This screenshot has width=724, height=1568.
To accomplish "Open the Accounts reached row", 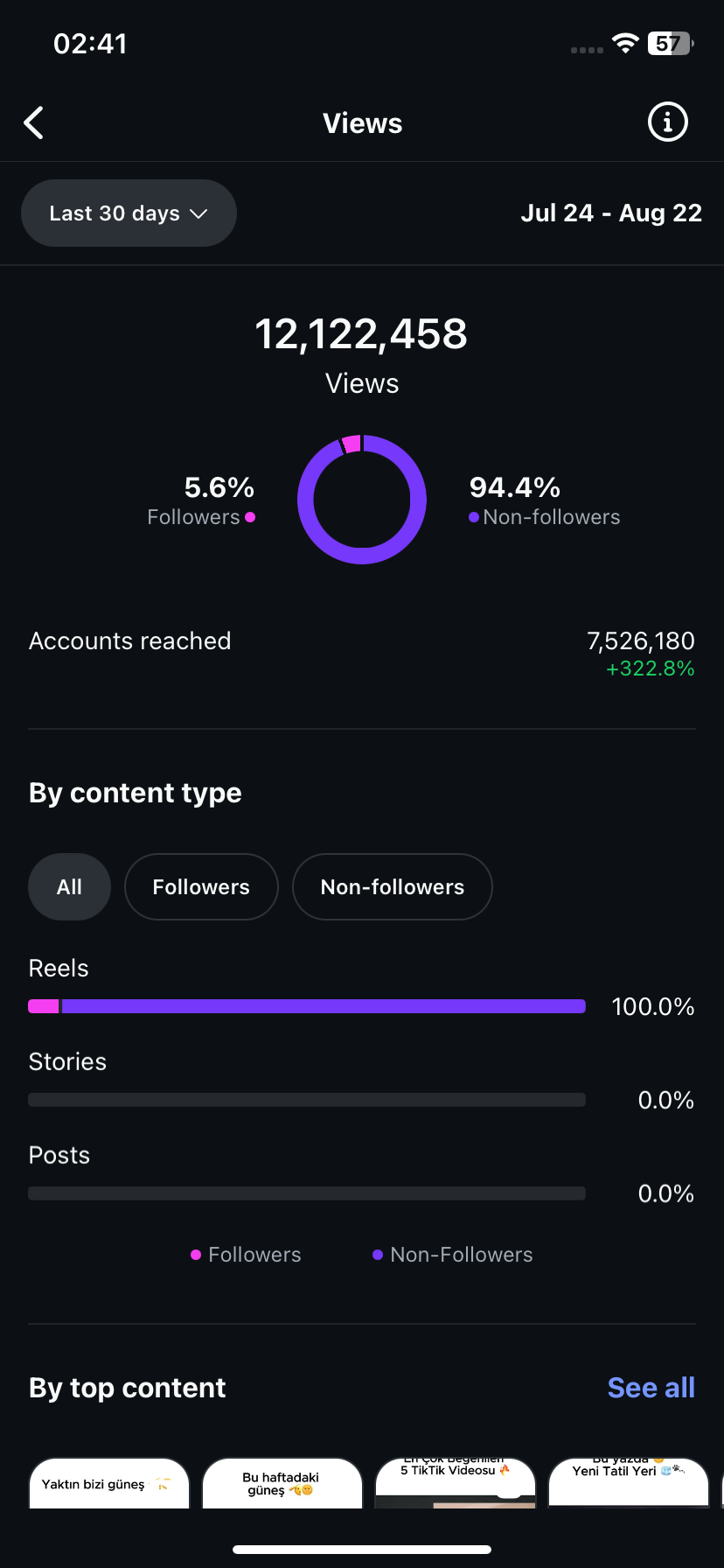I will [x=362, y=653].
